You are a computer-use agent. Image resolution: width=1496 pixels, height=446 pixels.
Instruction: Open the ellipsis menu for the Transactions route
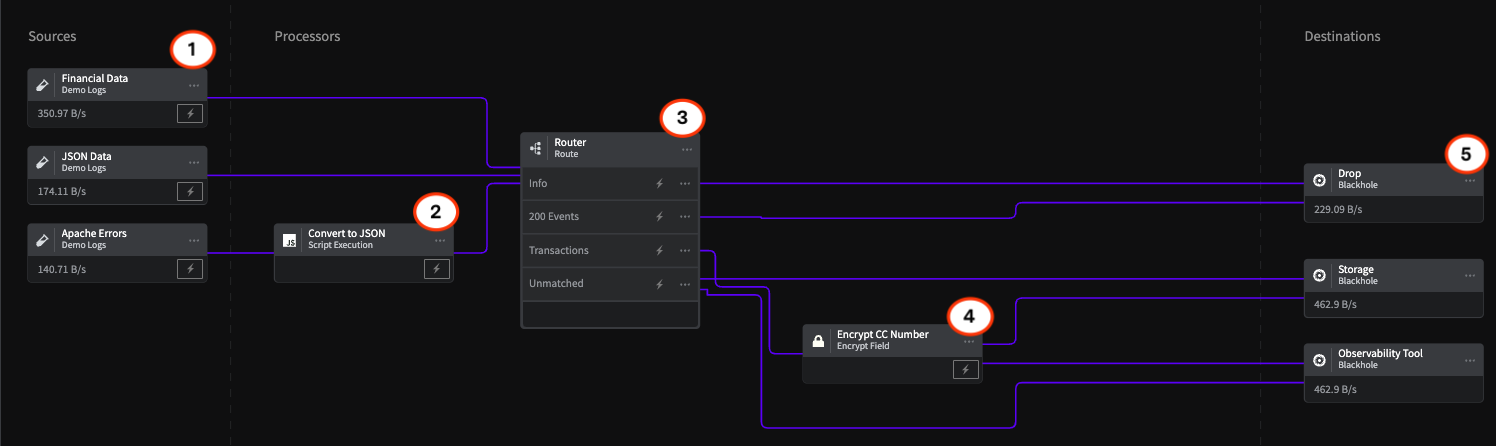point(685,251)
